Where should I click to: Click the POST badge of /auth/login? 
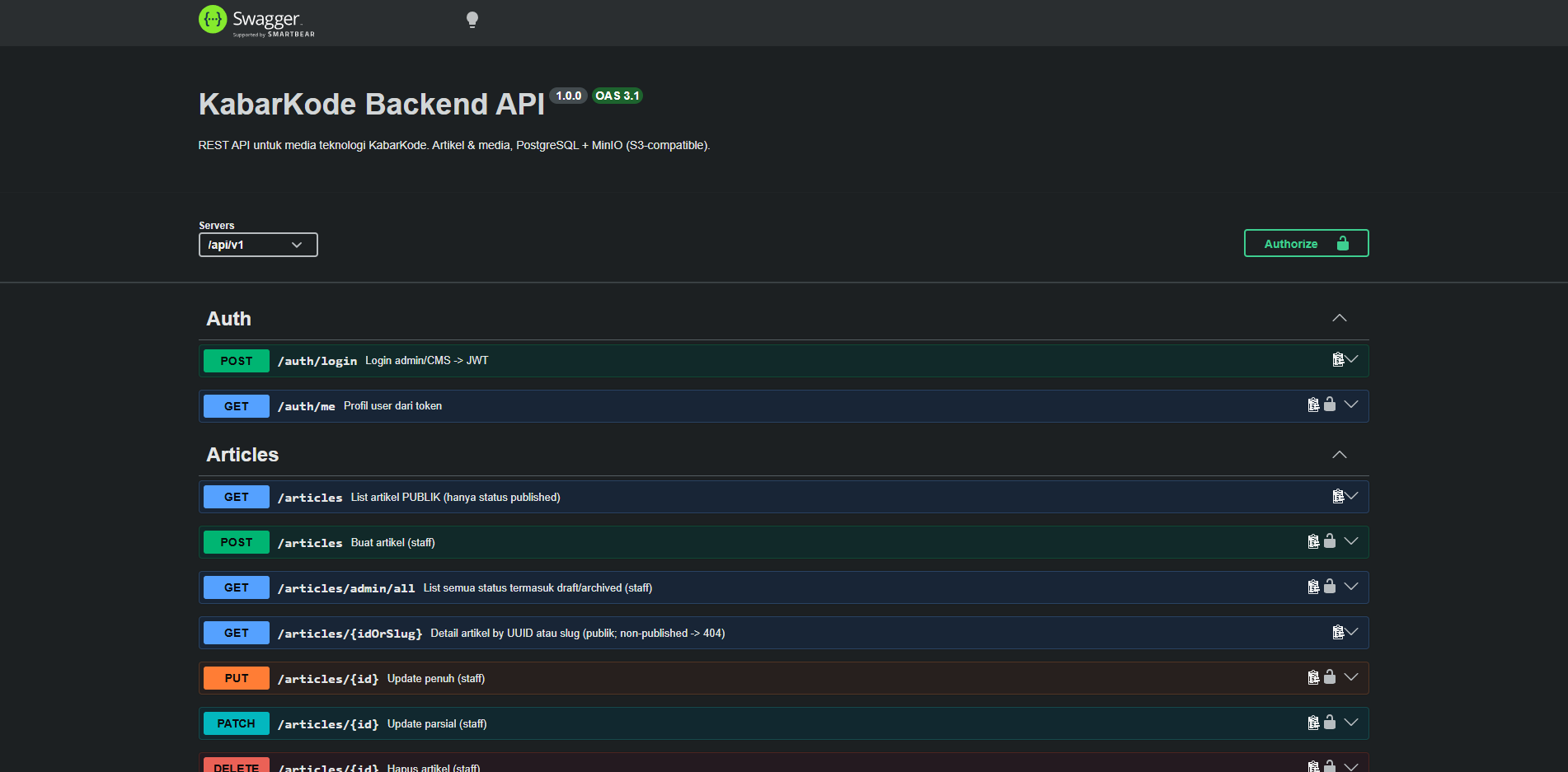(237, 361)
